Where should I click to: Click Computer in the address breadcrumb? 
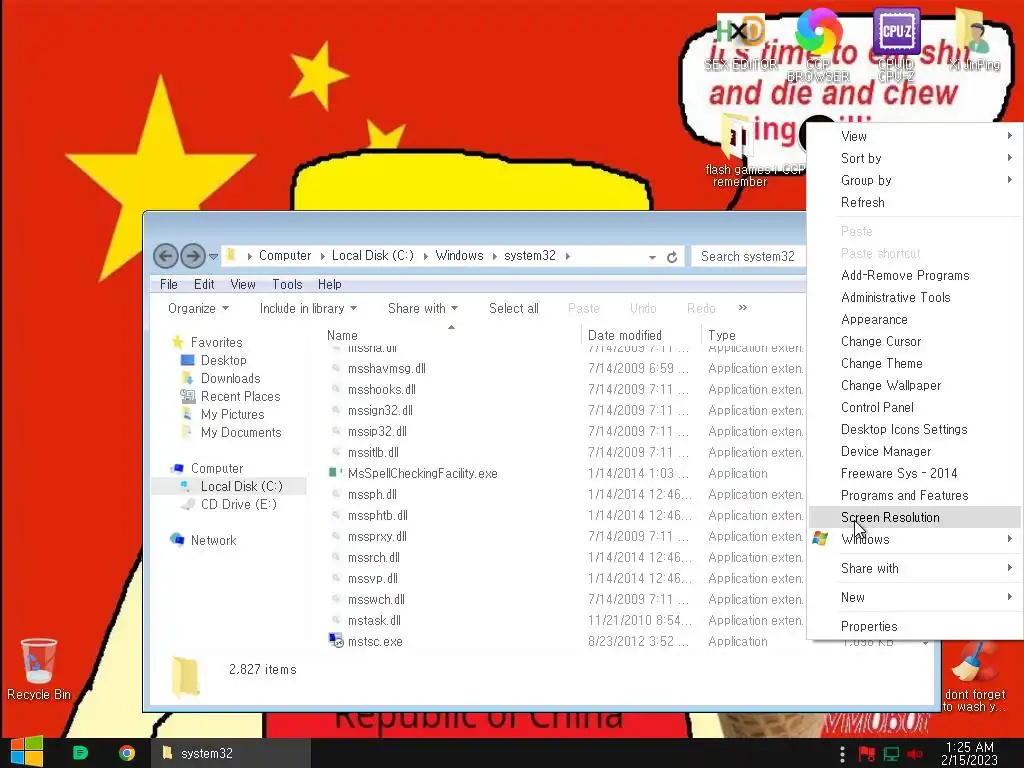(285, 255)
